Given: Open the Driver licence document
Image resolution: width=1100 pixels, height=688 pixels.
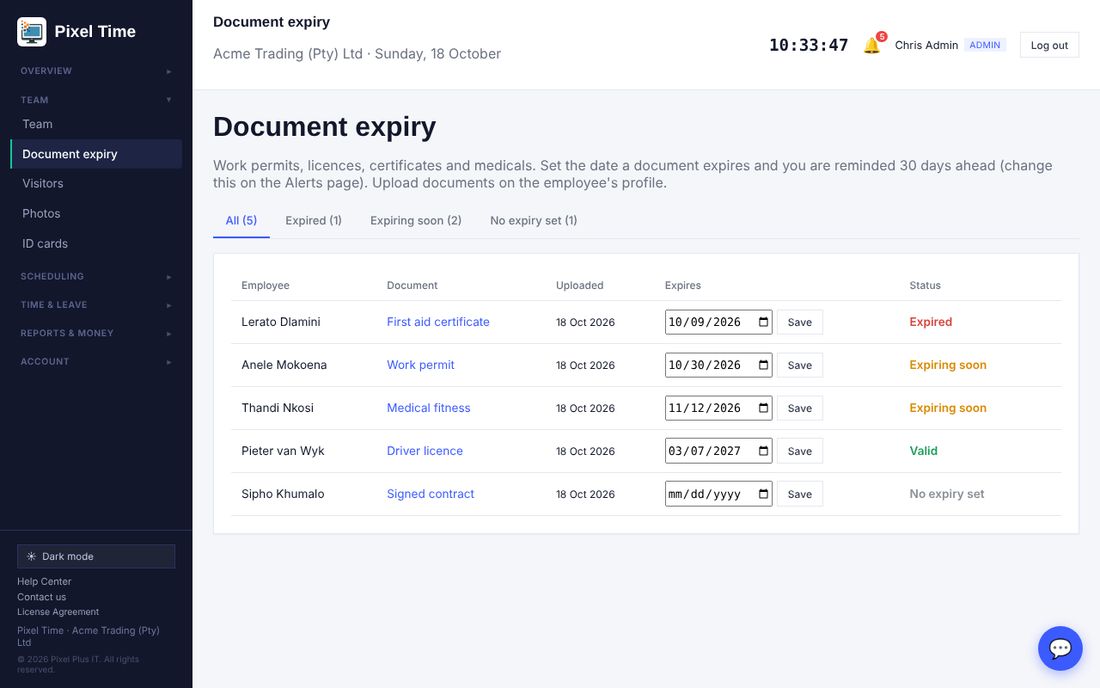Looking at the screenshot, I should pyautogui.click(x=425, y=451).
